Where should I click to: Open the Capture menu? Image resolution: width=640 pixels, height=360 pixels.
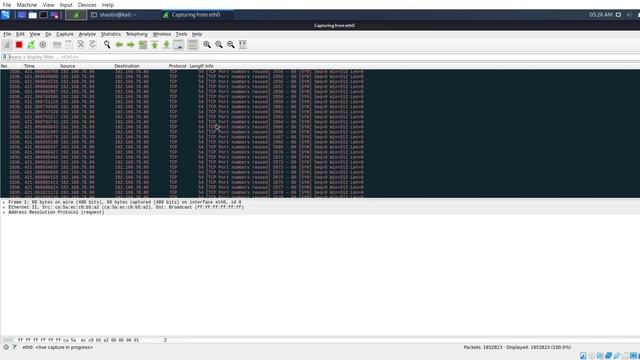tap(64, 34)
